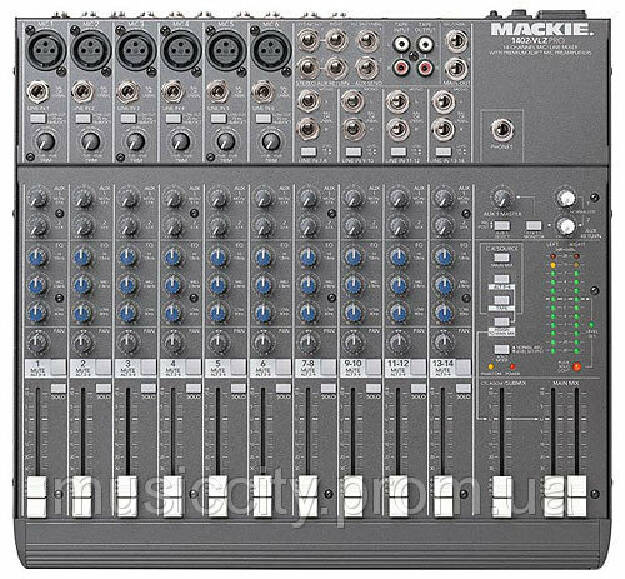Turn the Trim knob on channel 3
The height and width of the screenshot is (579, 625).
click(x=136, y=141)
